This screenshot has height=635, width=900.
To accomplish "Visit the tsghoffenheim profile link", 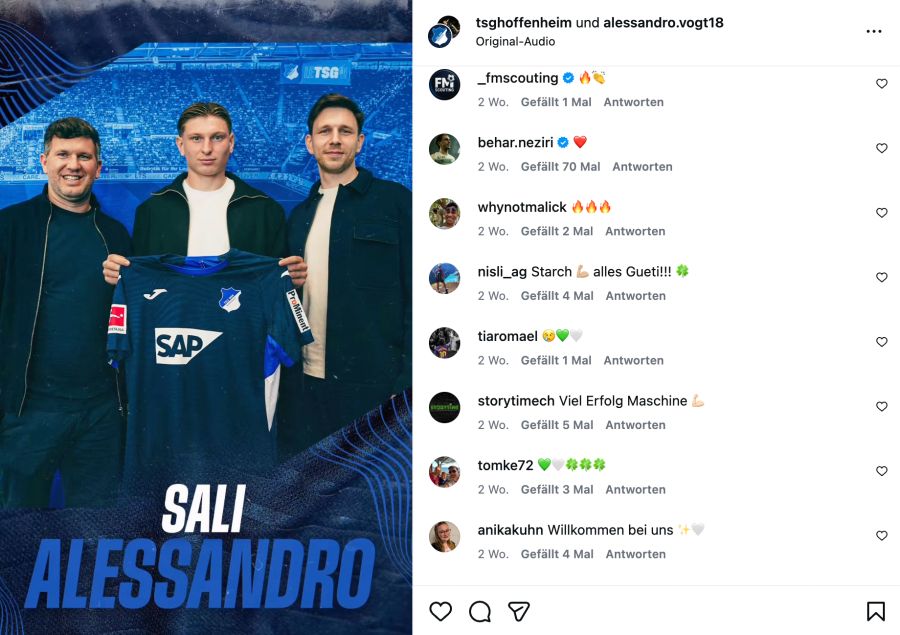I will (523, 23).
